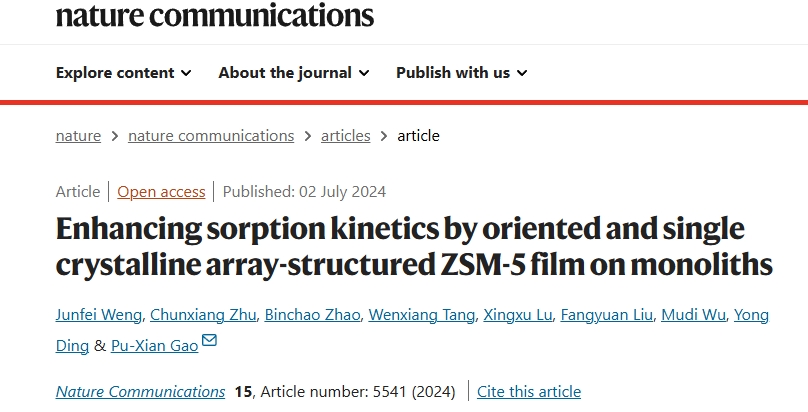Open corresponding author Pu-Xian Gao

(155, 346)
